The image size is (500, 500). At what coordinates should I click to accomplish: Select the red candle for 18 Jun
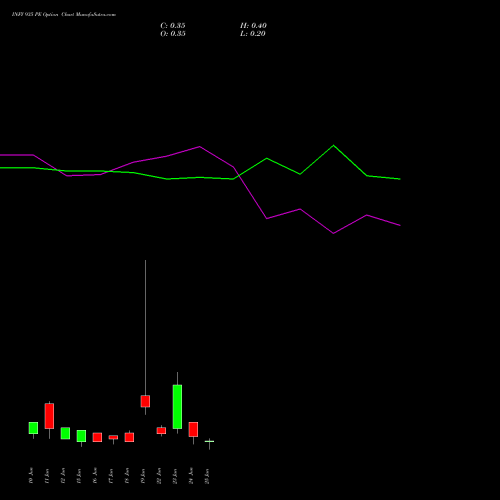pos(129,437)
